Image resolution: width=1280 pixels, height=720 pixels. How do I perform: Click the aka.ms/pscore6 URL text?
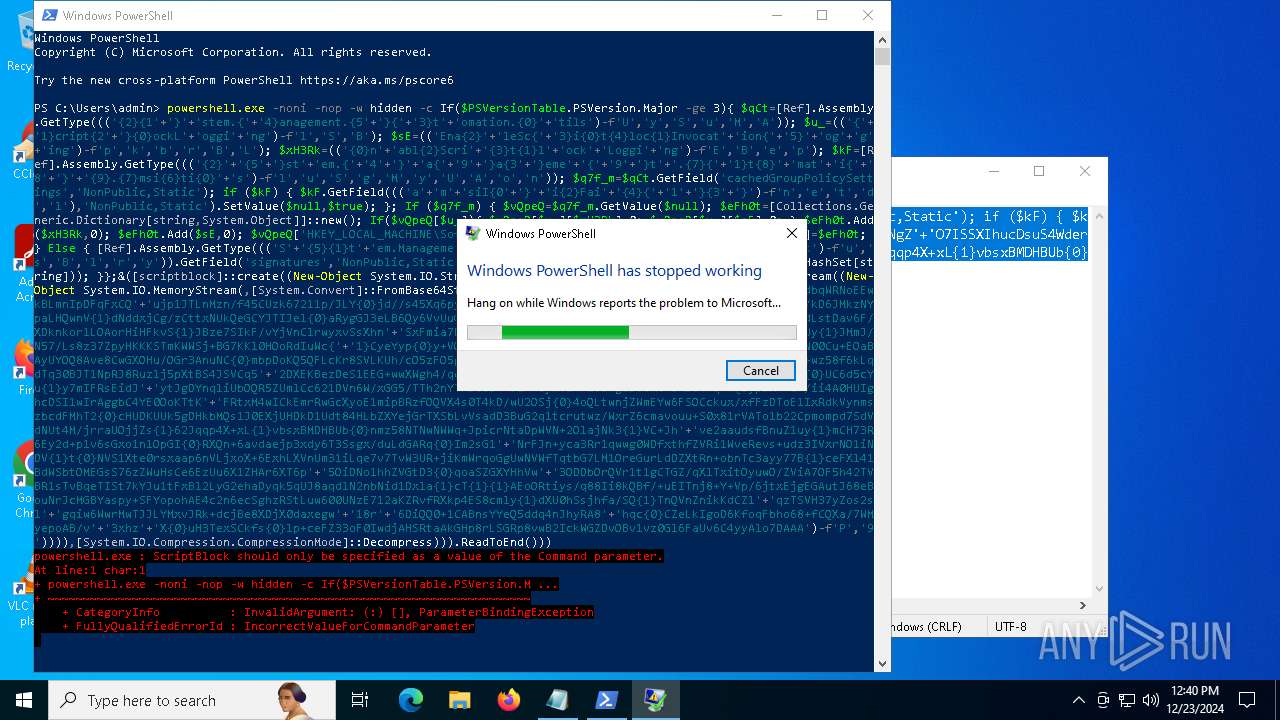point(376,80)
